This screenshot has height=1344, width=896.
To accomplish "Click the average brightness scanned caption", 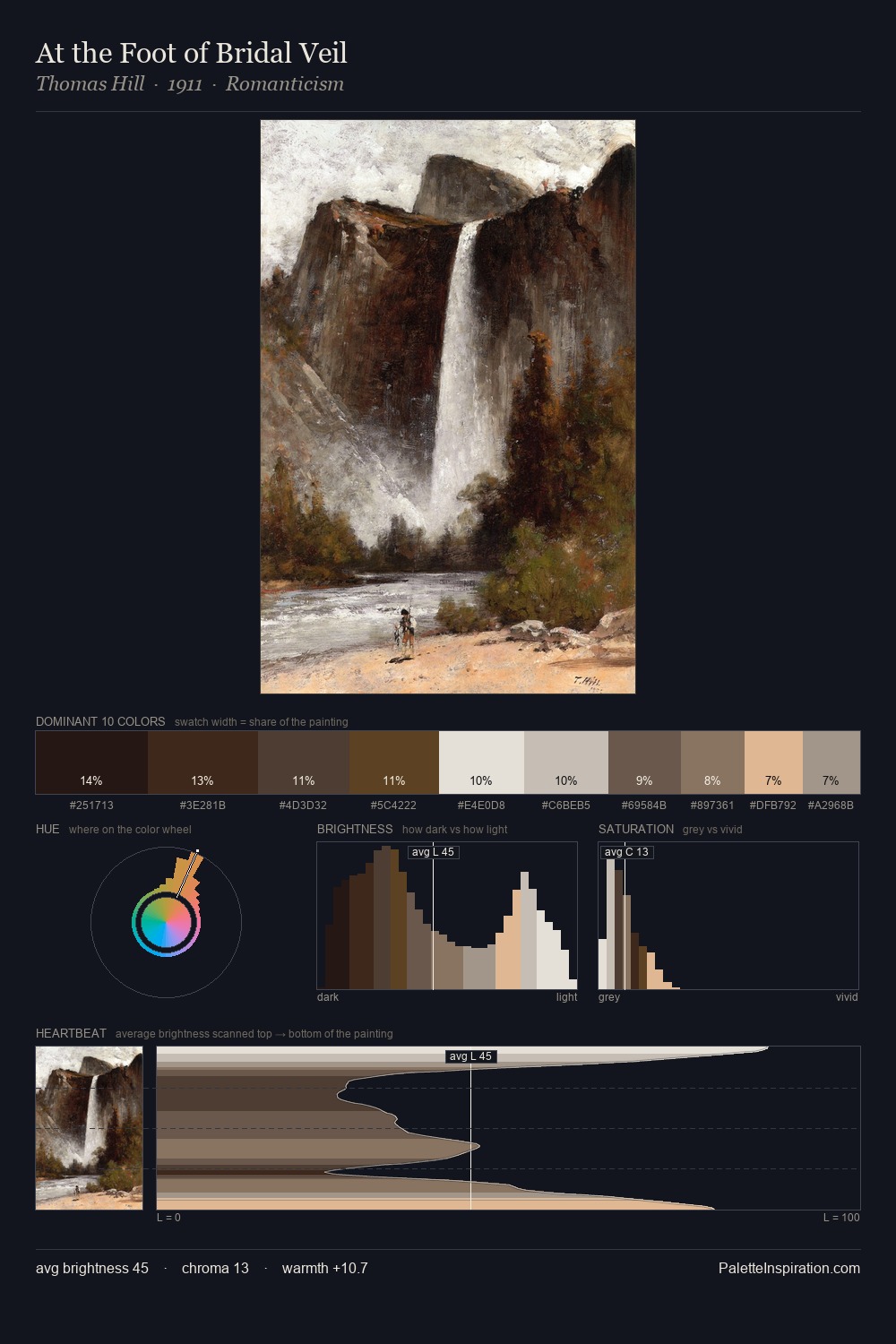I will tap(254, 1033).
